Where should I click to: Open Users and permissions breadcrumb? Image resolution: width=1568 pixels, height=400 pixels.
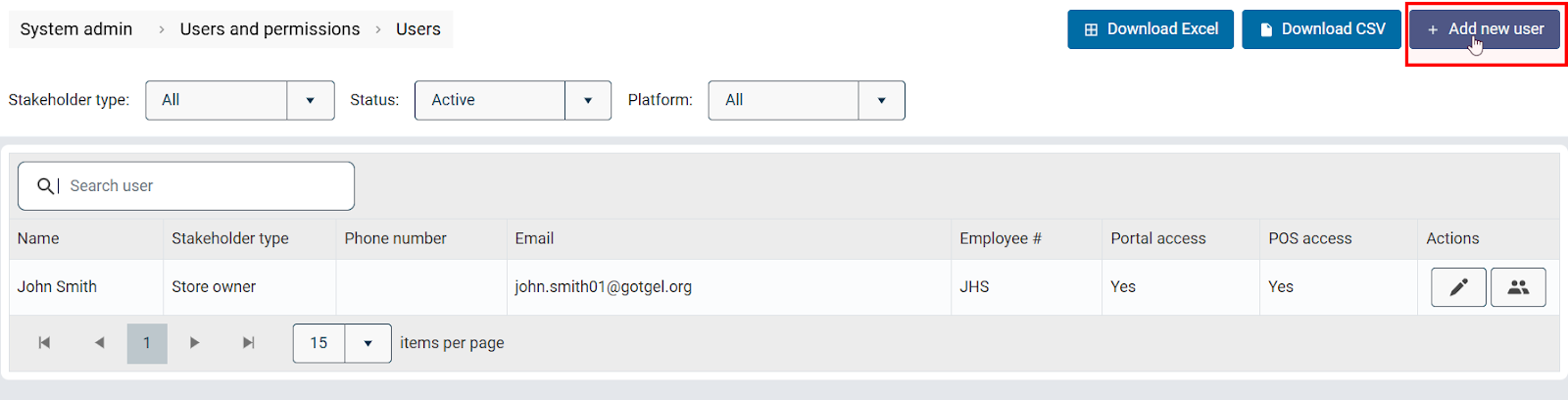tap(269, 29)
